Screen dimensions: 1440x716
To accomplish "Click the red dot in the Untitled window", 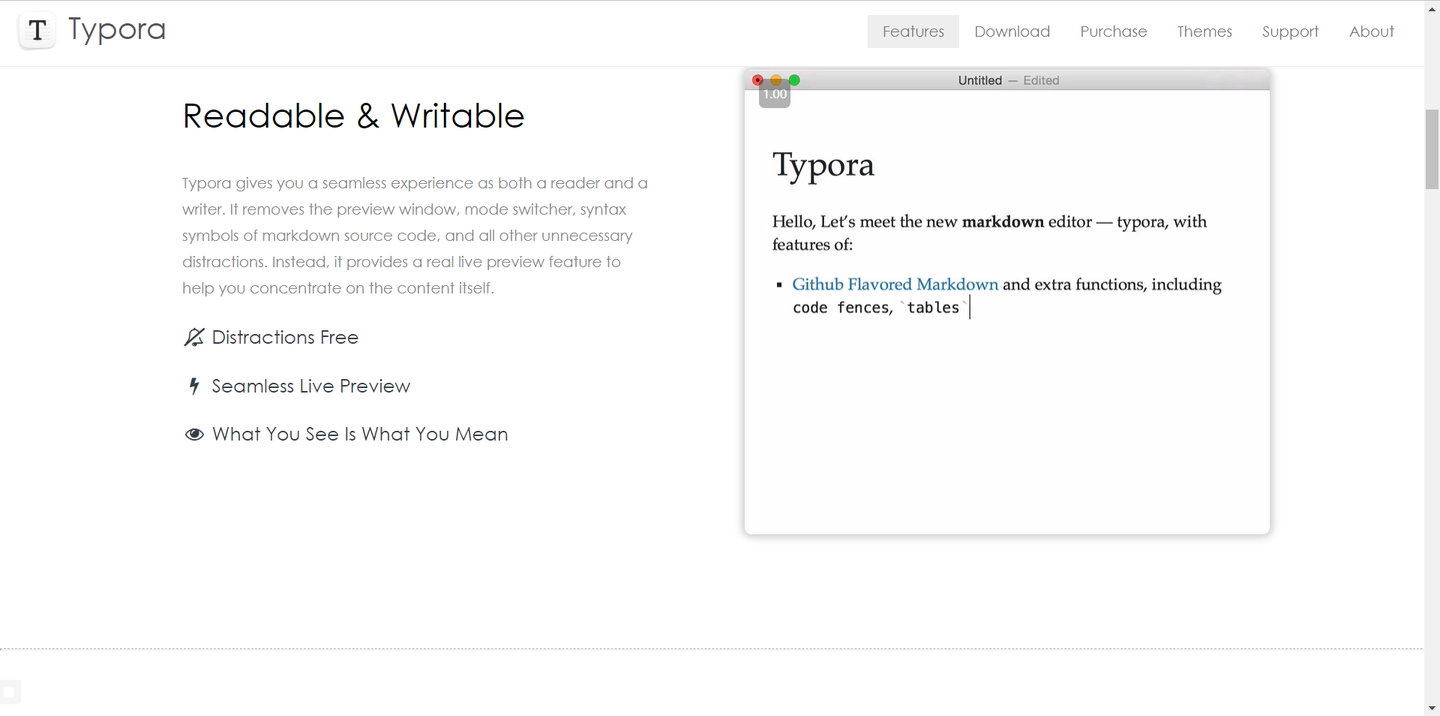I will click(758, 80).
